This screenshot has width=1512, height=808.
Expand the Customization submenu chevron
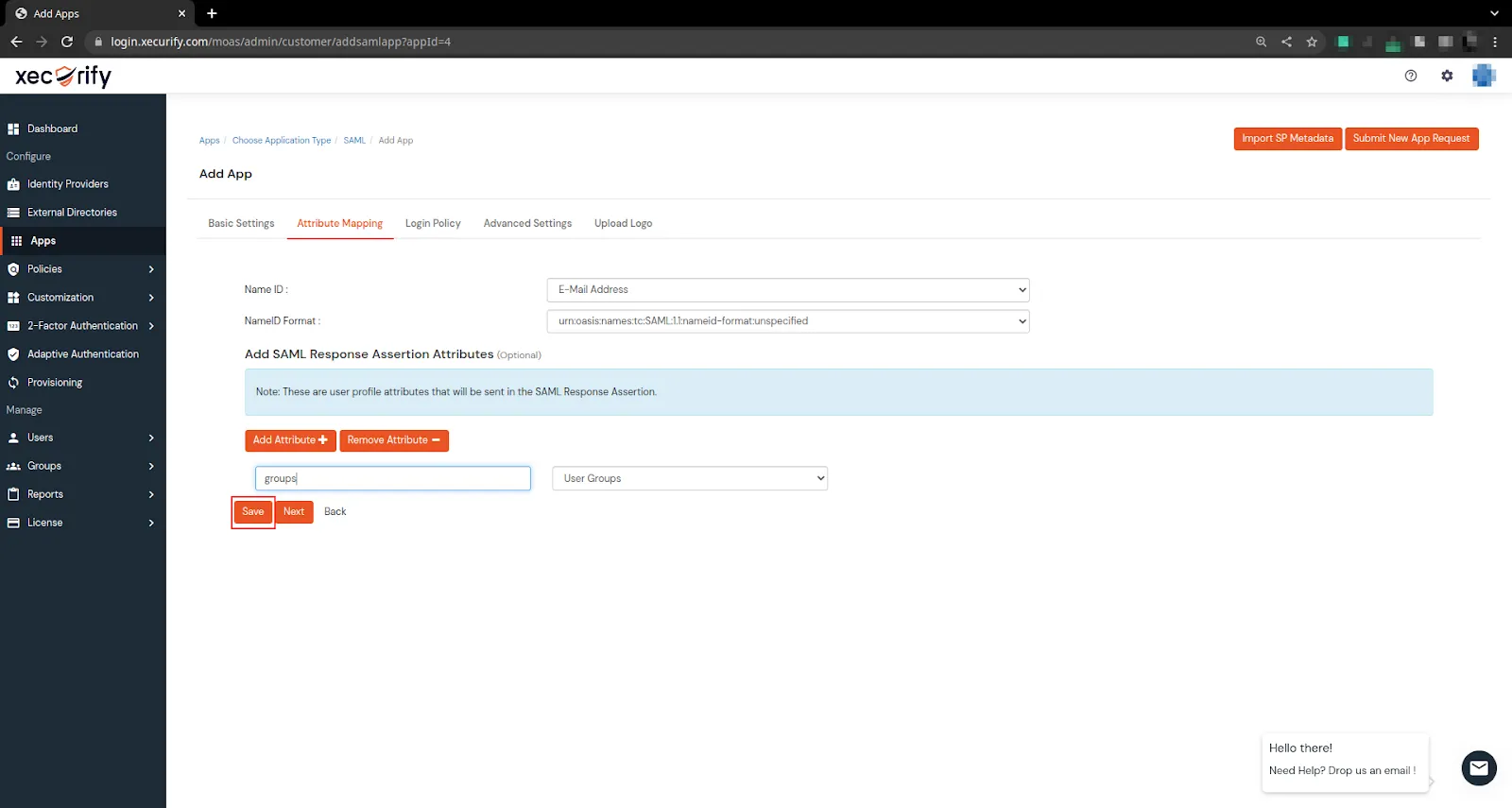coord(151,298)
